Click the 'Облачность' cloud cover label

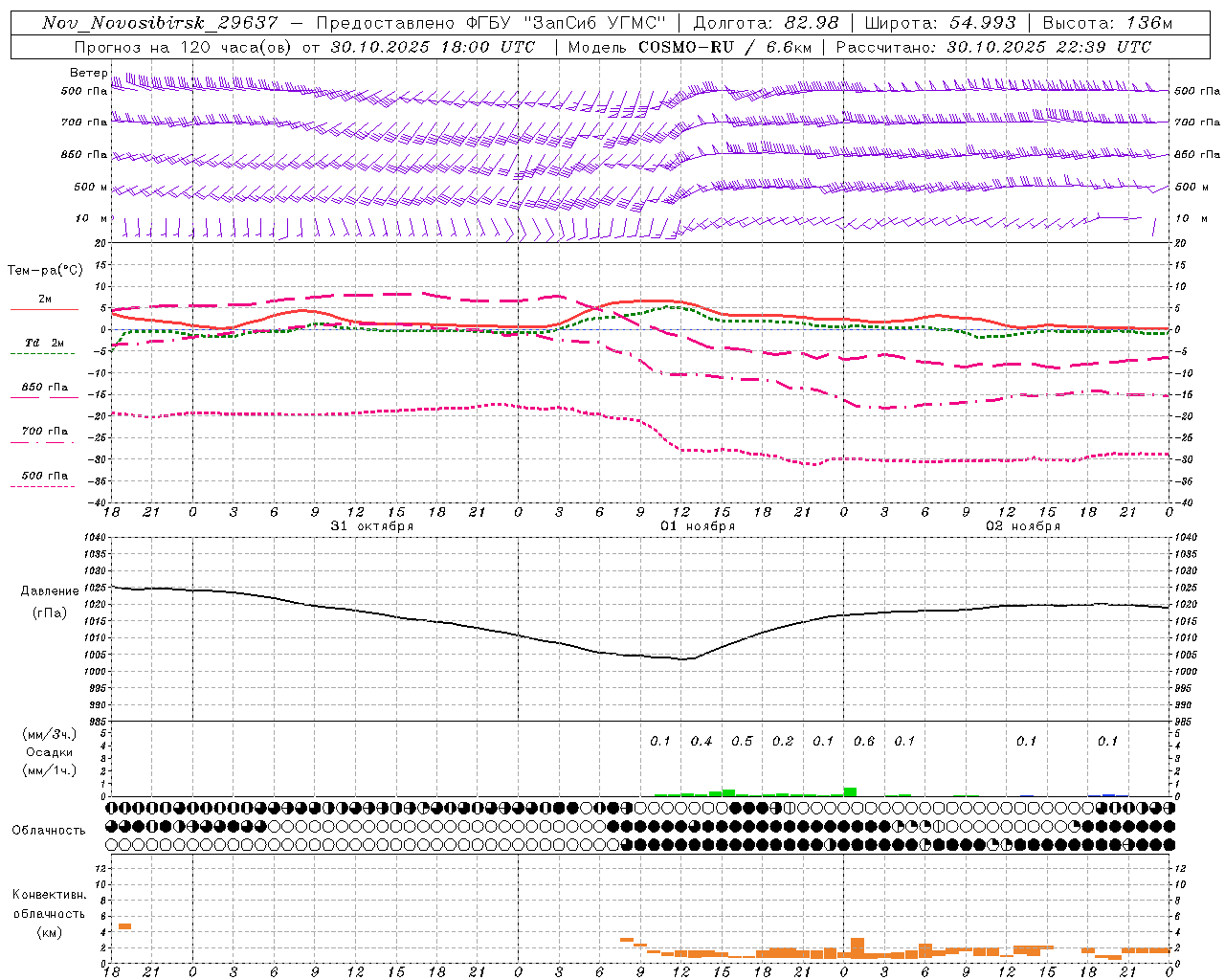click(x=49, y=830)
